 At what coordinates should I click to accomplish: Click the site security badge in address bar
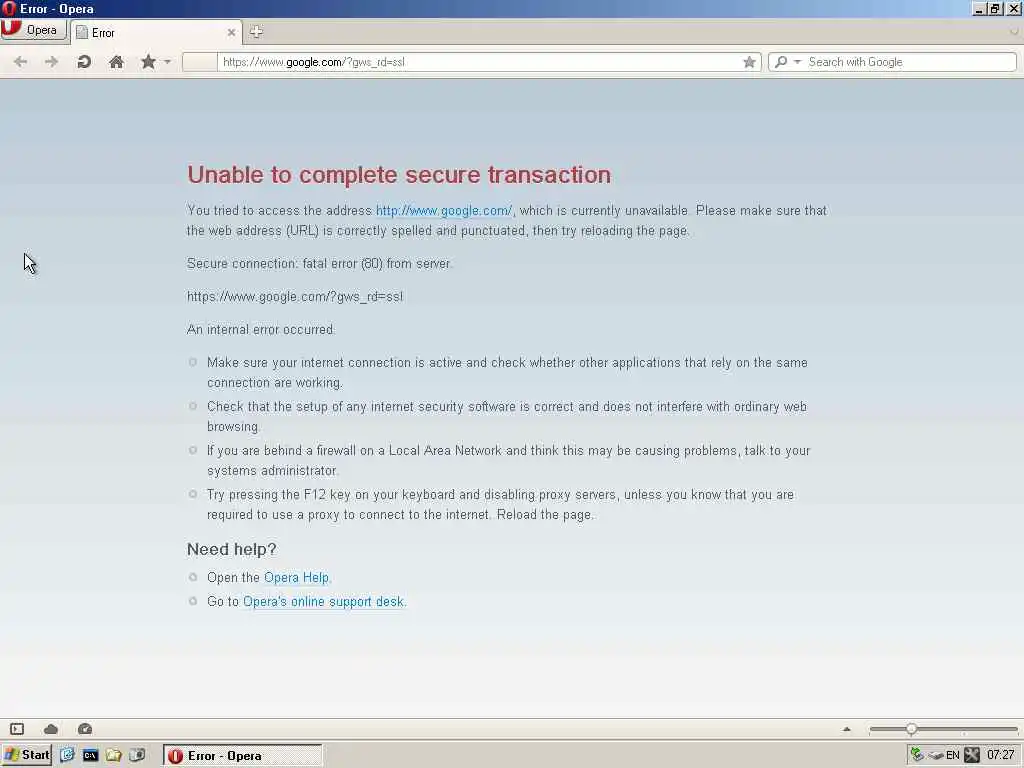pyautogui.click(x=200, y=62)
